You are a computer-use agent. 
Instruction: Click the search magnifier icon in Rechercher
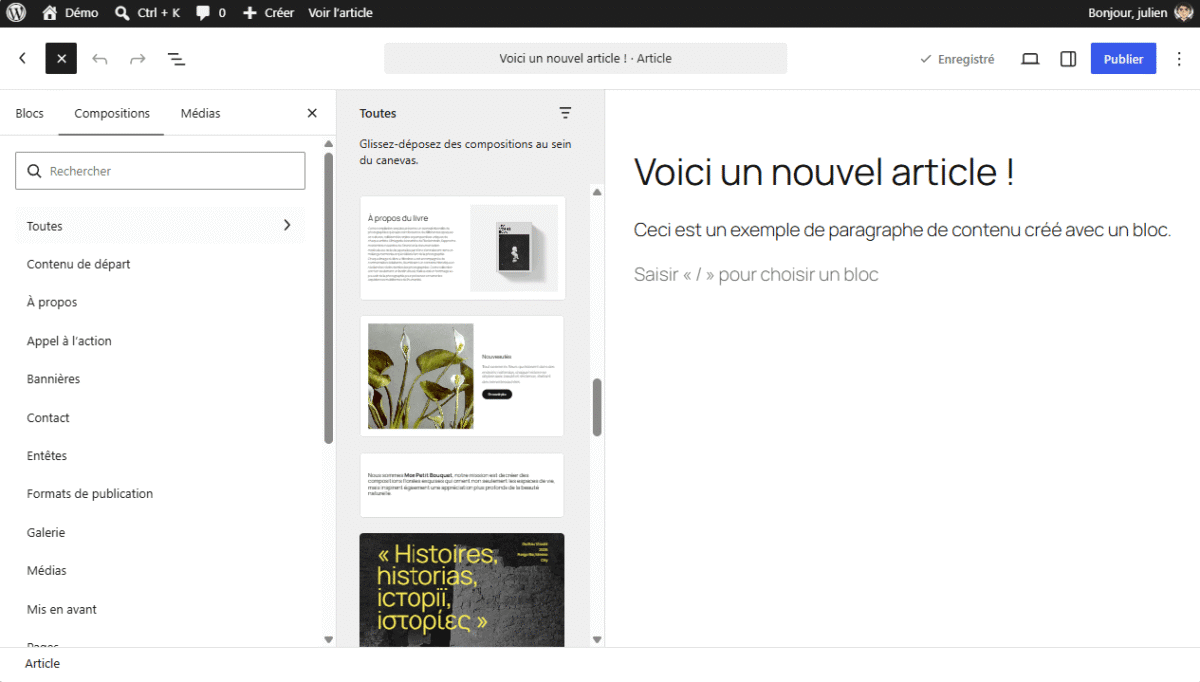pyautogui.click(x=34, y=171)
